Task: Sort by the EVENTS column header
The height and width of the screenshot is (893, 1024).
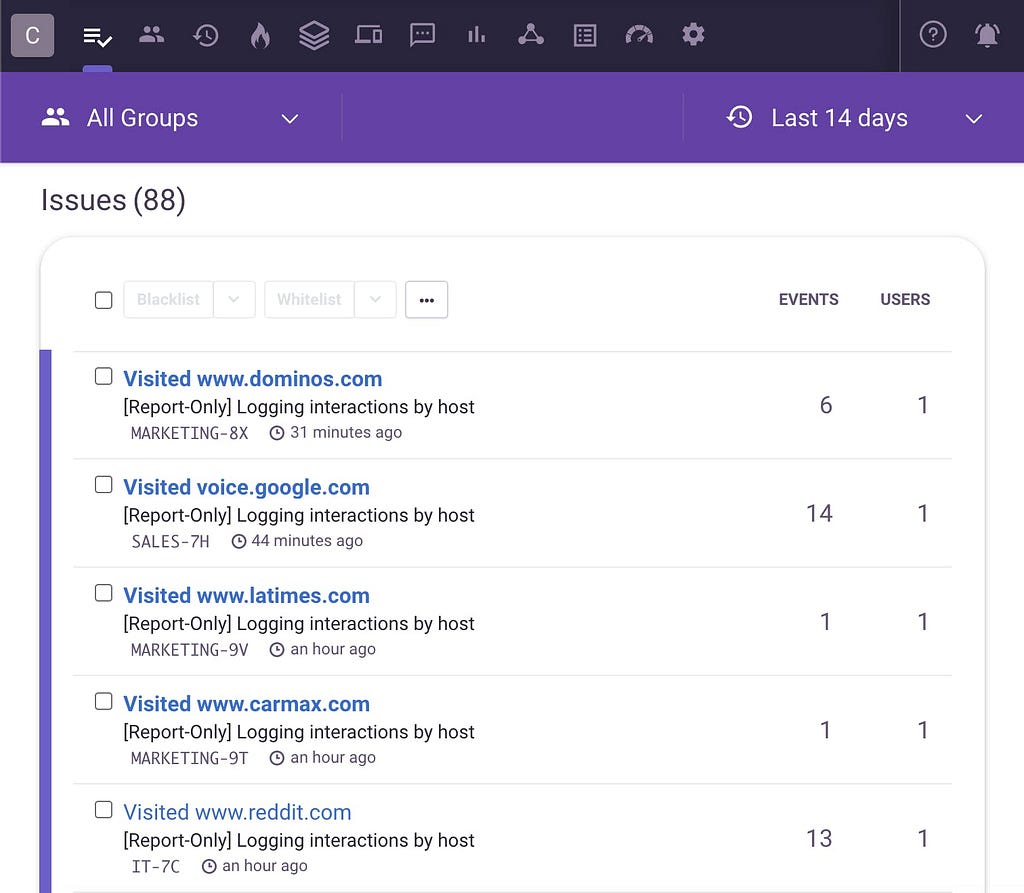Action: 808,300
